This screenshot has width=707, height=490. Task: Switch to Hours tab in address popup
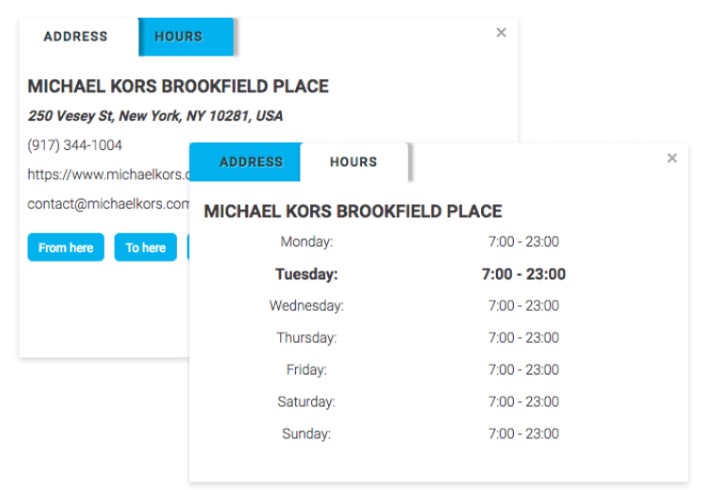(179, 37)
